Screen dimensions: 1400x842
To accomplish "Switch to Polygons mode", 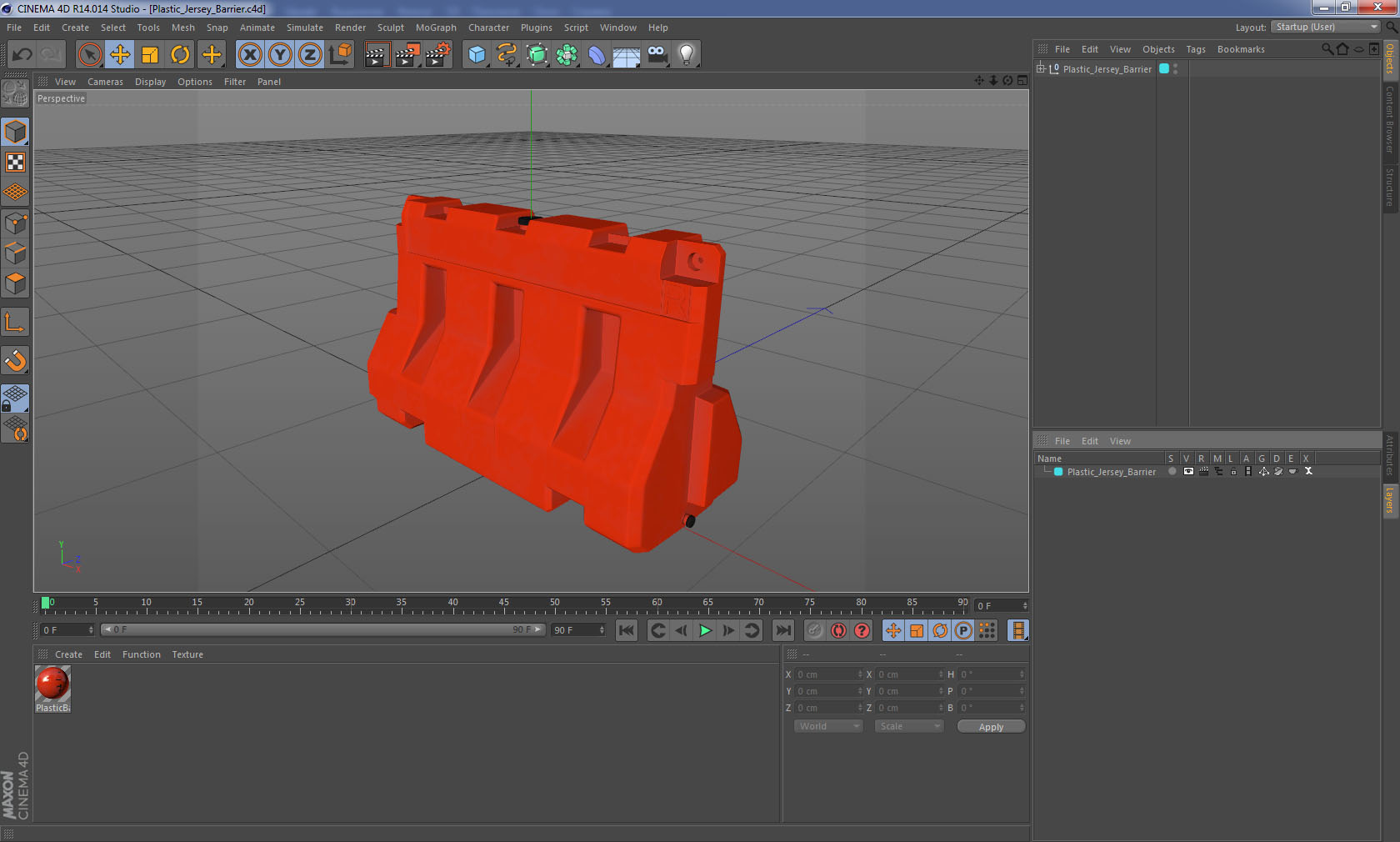I will (15, 283).
